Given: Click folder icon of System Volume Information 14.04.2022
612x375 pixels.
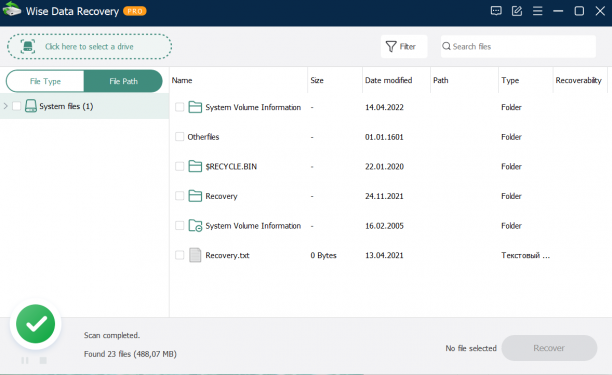Looking at the screenshot, I should (195, 107).
